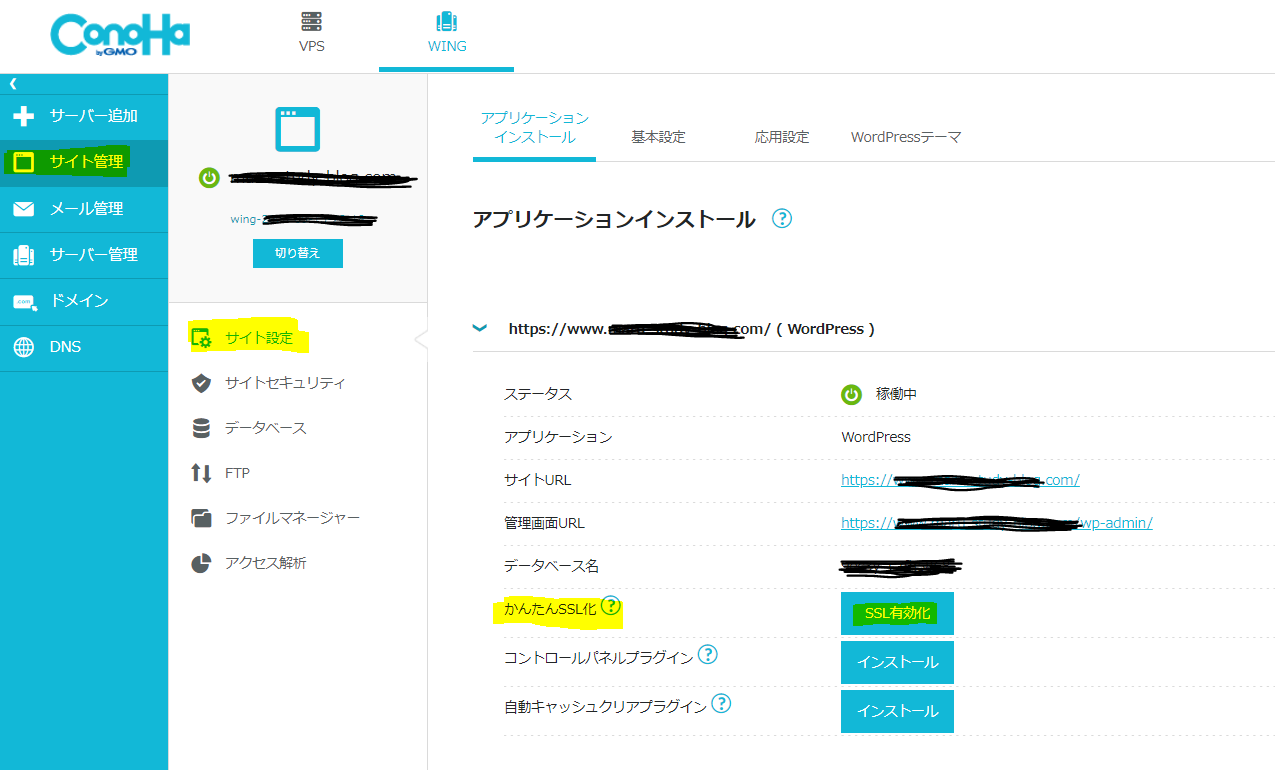Open help for 自動キャッシュクリアプラグイン
Viewport: 1275px width, 770px height.
point(720,704)
